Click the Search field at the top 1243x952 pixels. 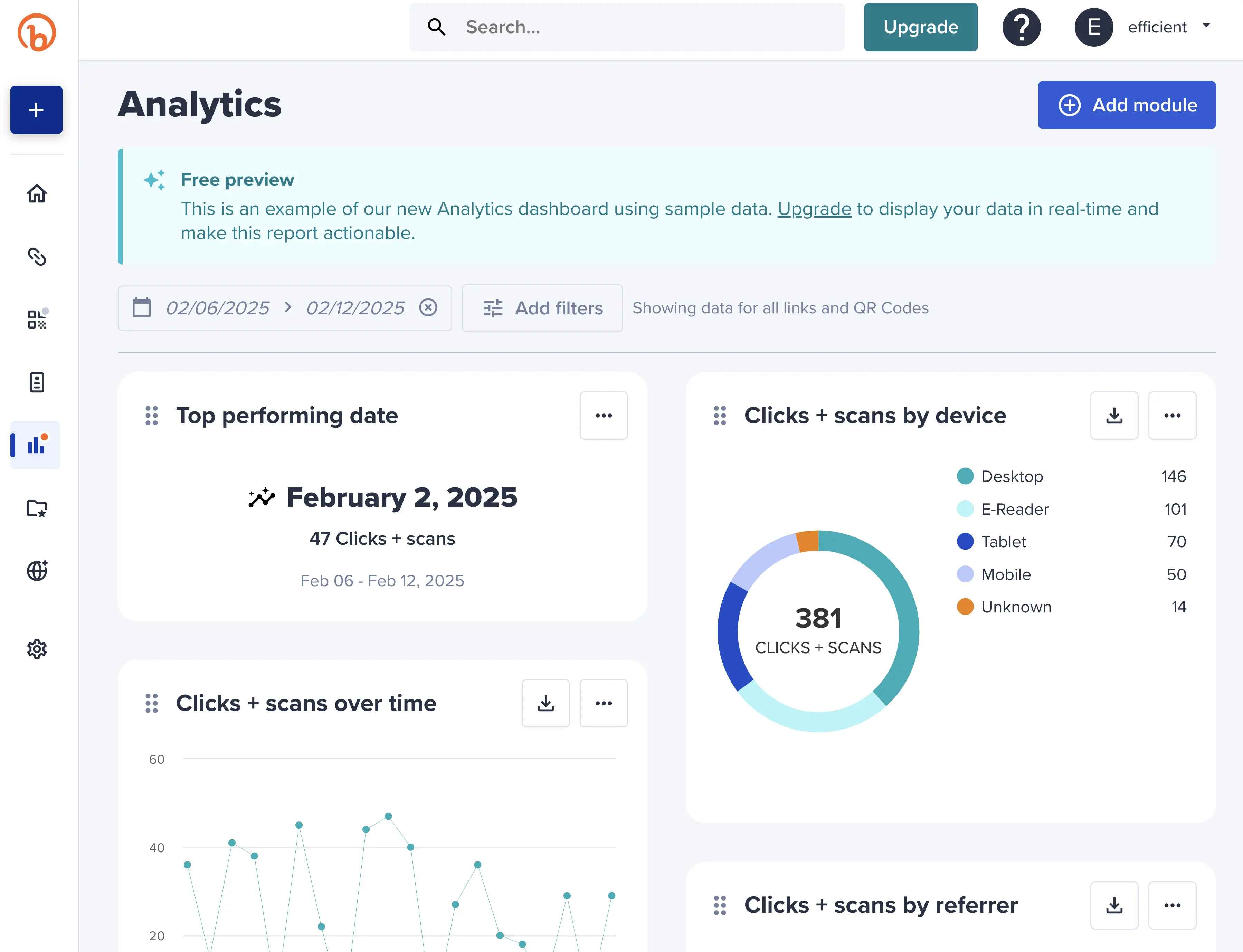click(x=624, y=27)
